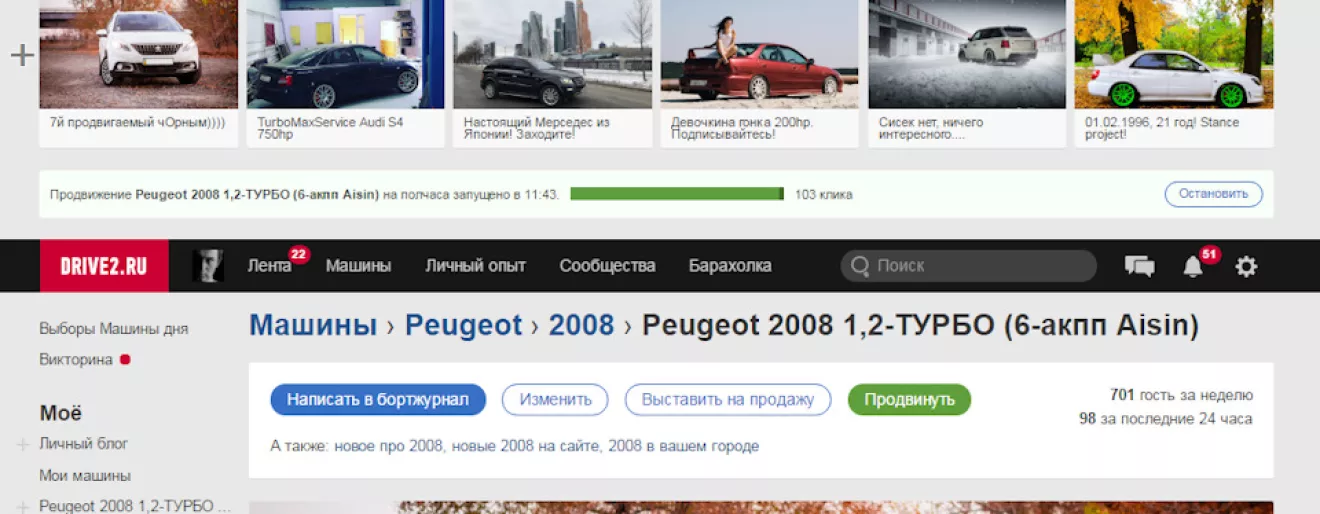The width and height of the screenshot is (1320, 514).
Task: Open 2008 breadcrumb link
Action: 581,325
